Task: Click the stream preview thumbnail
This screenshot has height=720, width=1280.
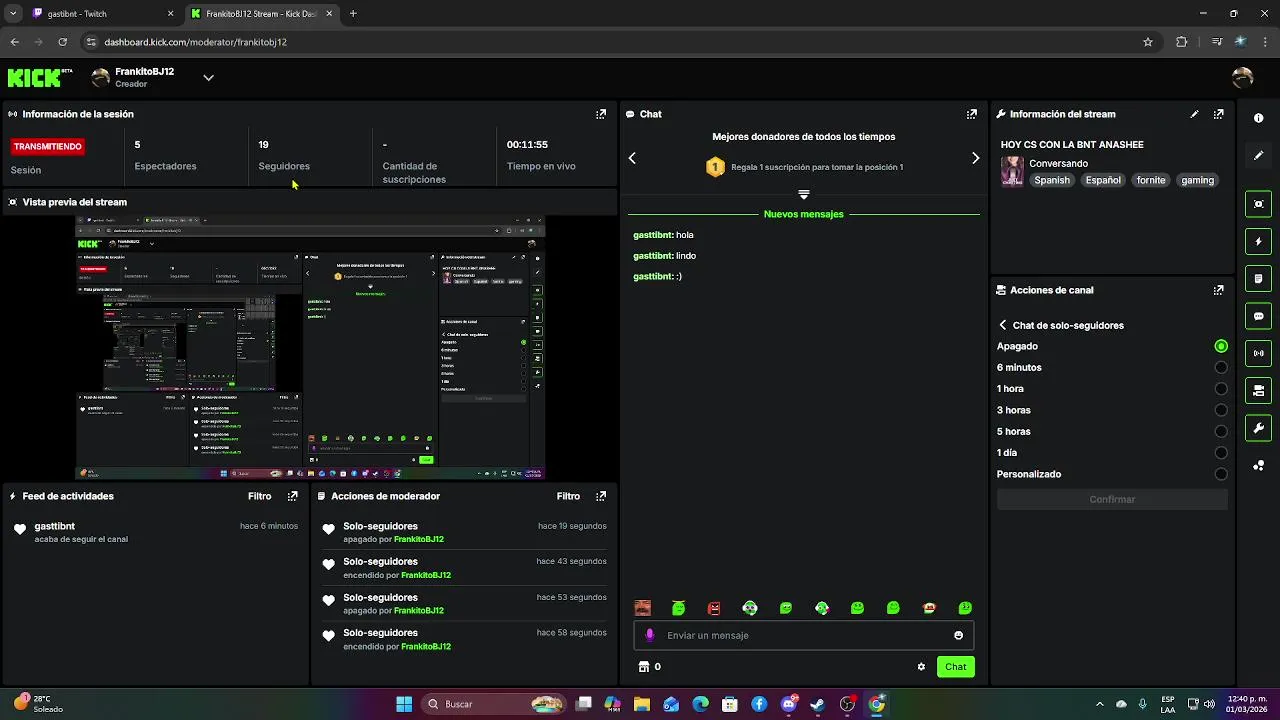Action: tap(310, 347)
